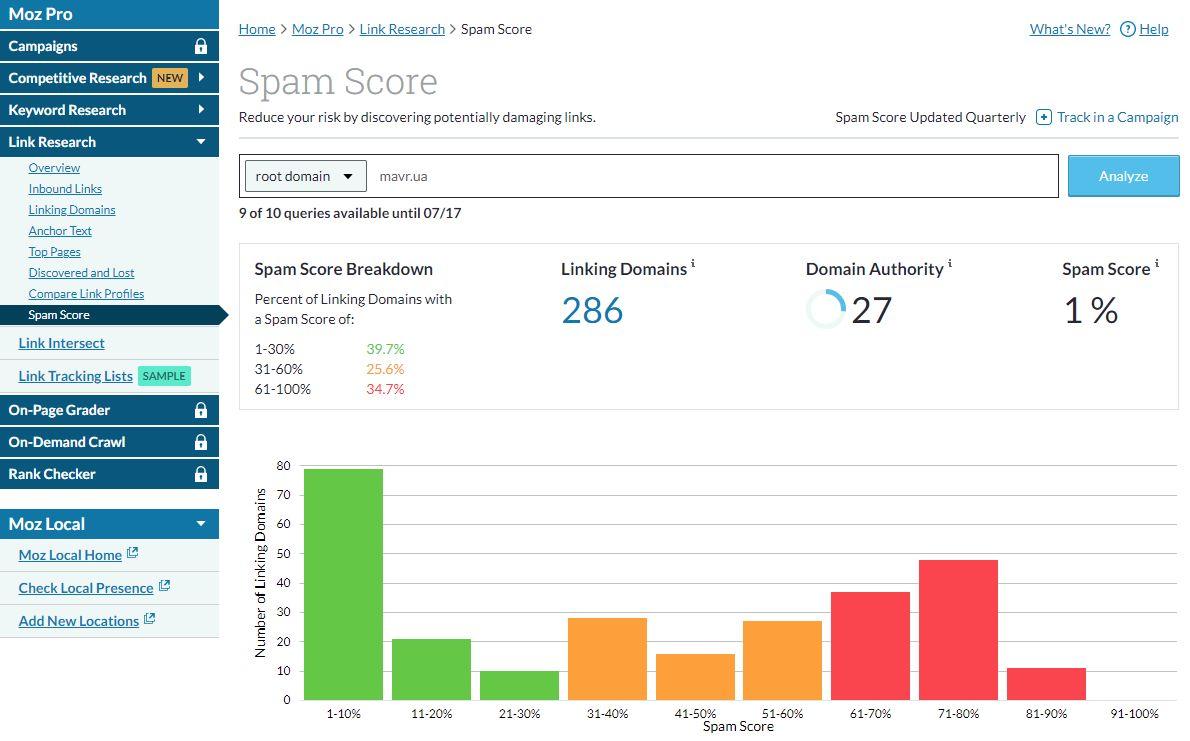This screenshot has width=1190, height=741.
Task: Open the What's New? link
Action: pyautogui.click(x=1069, y=29)
